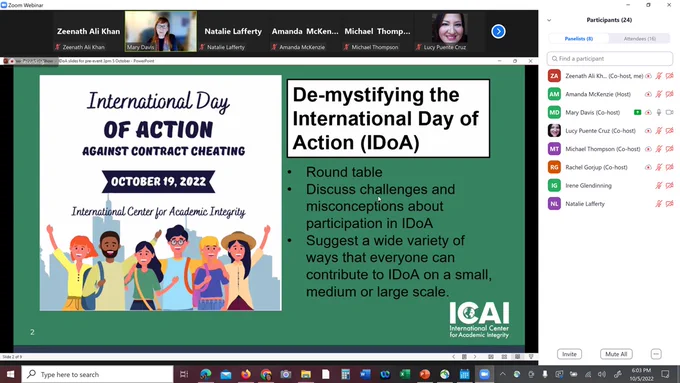Click Natalie Lafferty name tile in video strip
Viewport: 680px width, 383px height.
(x=233, y=31)
